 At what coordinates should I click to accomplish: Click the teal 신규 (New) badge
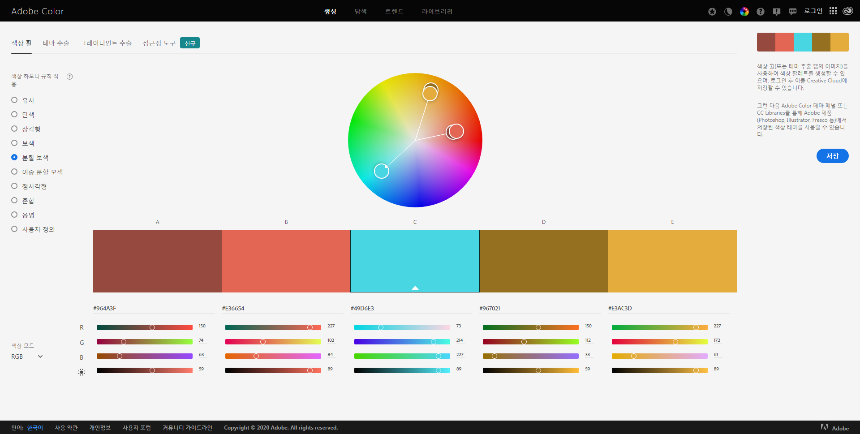(x=190, y=43)
